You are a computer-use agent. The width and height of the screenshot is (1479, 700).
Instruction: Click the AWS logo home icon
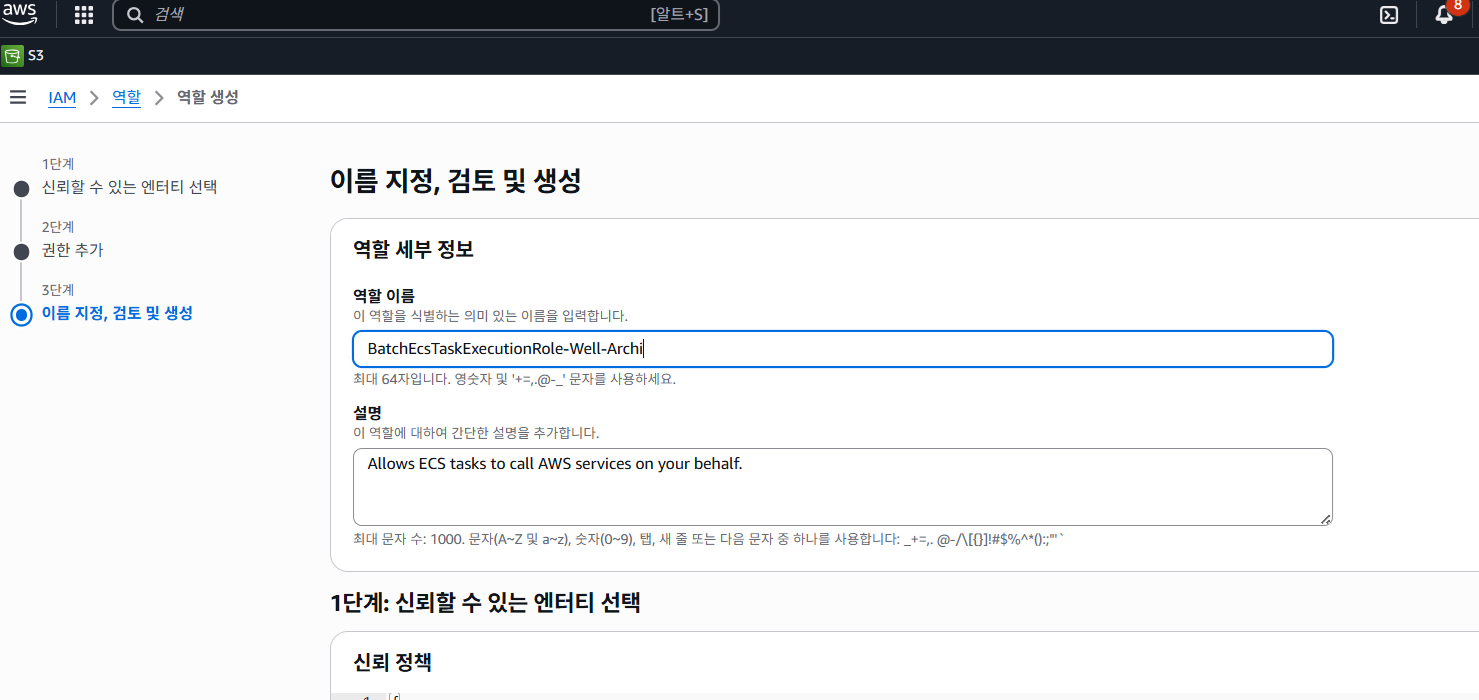point(19,14)
